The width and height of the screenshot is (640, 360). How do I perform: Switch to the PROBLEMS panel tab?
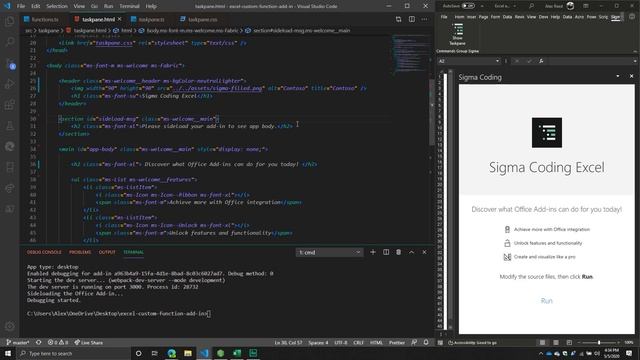point(80,252)
